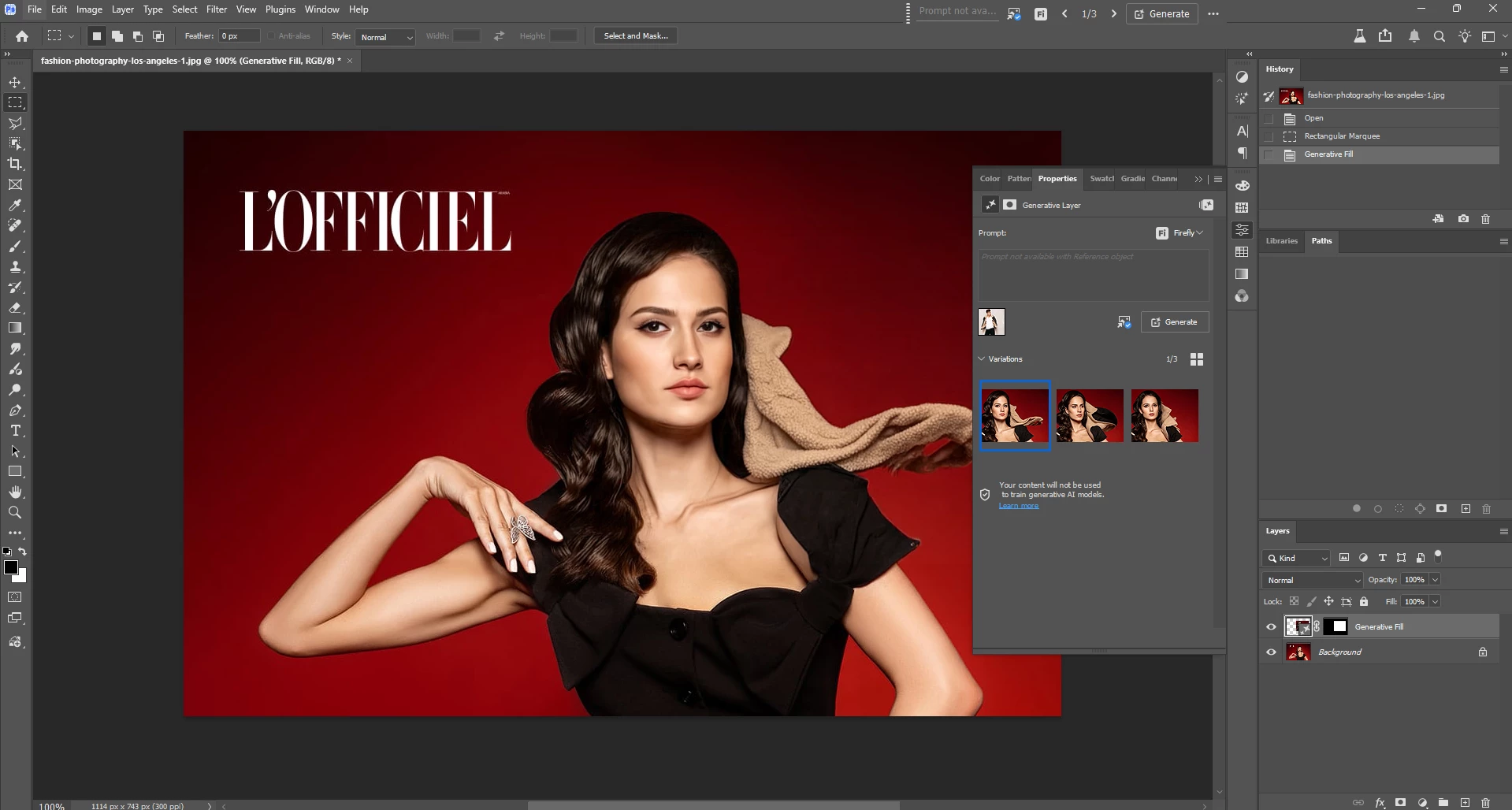
Task: Add layer effects with fx icon
Action: pyautogui.click(x=1380, y=803)
